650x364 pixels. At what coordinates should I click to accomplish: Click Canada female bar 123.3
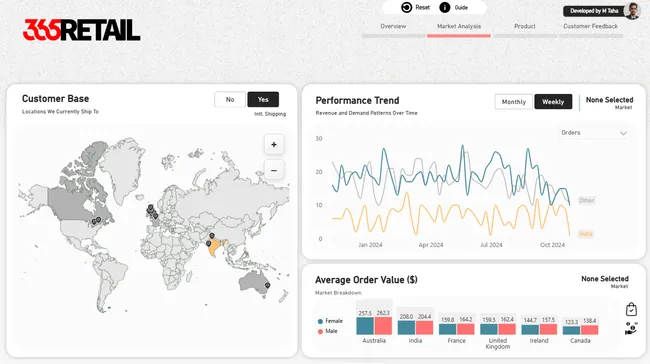click(x=571, y=330)
